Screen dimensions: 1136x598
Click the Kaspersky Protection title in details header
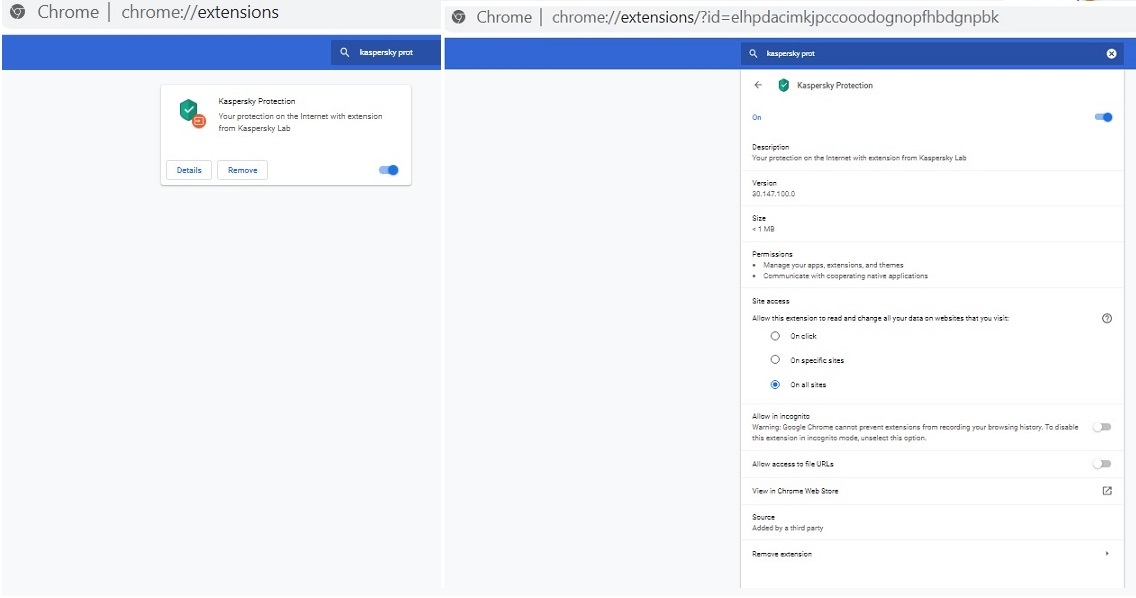[x=835, y=86]
